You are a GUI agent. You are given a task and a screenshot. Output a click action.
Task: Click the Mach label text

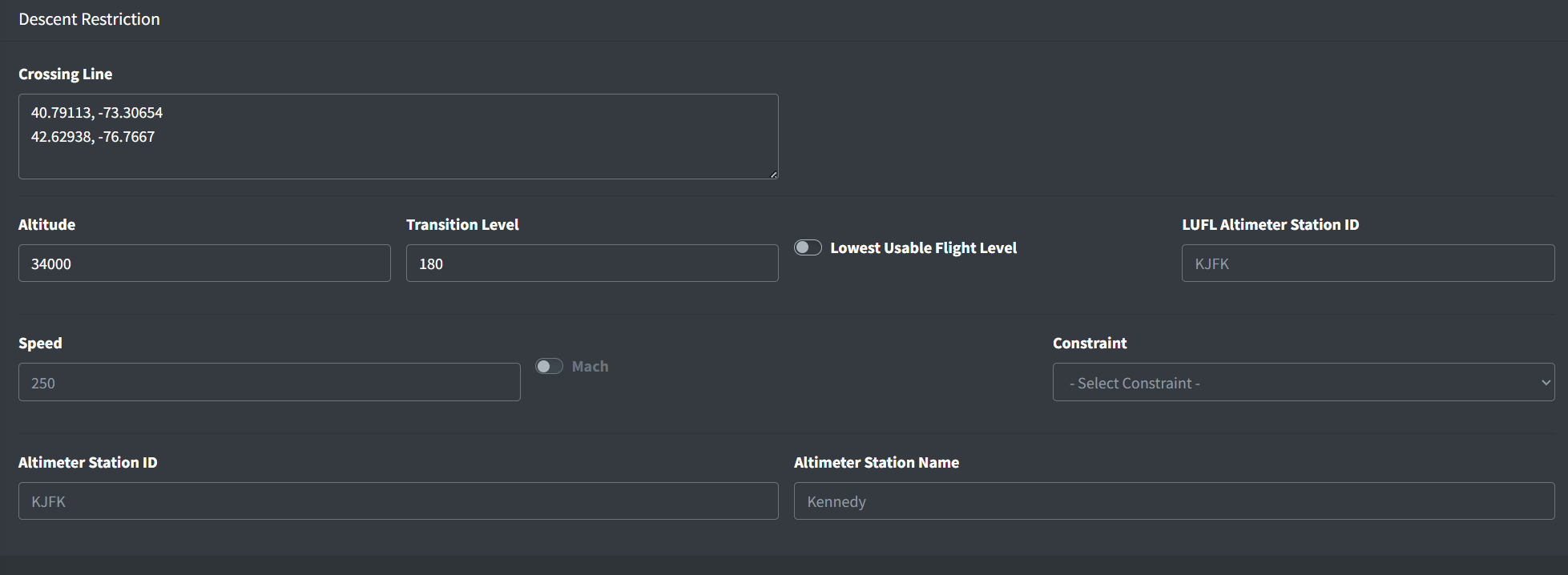point(590,366)
